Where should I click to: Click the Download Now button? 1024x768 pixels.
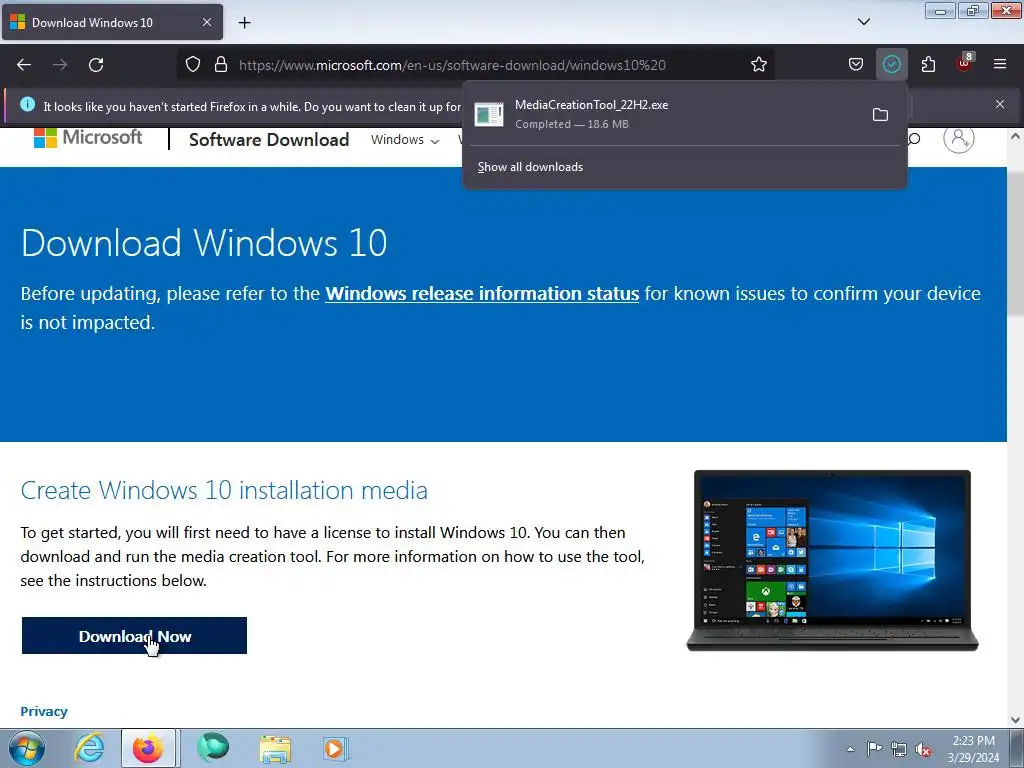coord(135,635)
